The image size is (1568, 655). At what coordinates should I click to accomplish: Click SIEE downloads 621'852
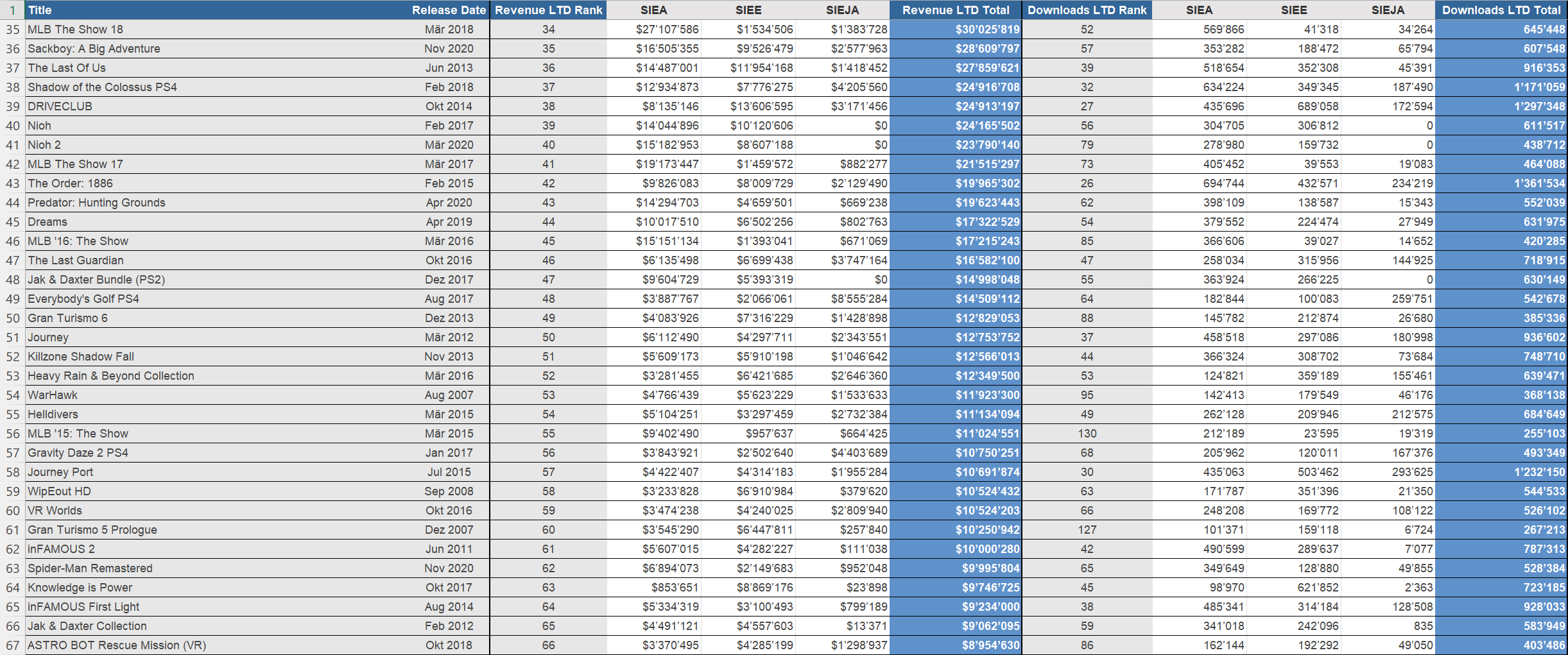[x=1294, y=588]
